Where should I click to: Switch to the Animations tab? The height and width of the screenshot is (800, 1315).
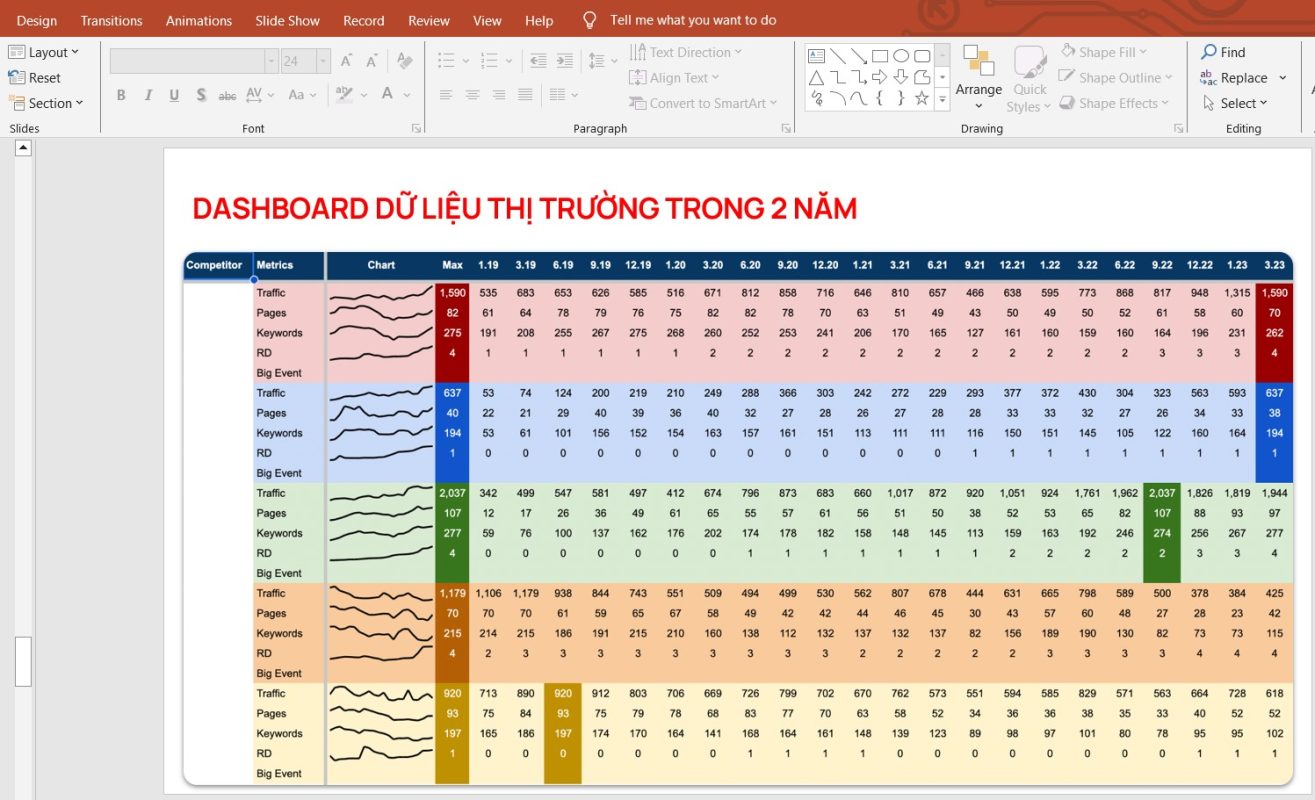(198, 20)
